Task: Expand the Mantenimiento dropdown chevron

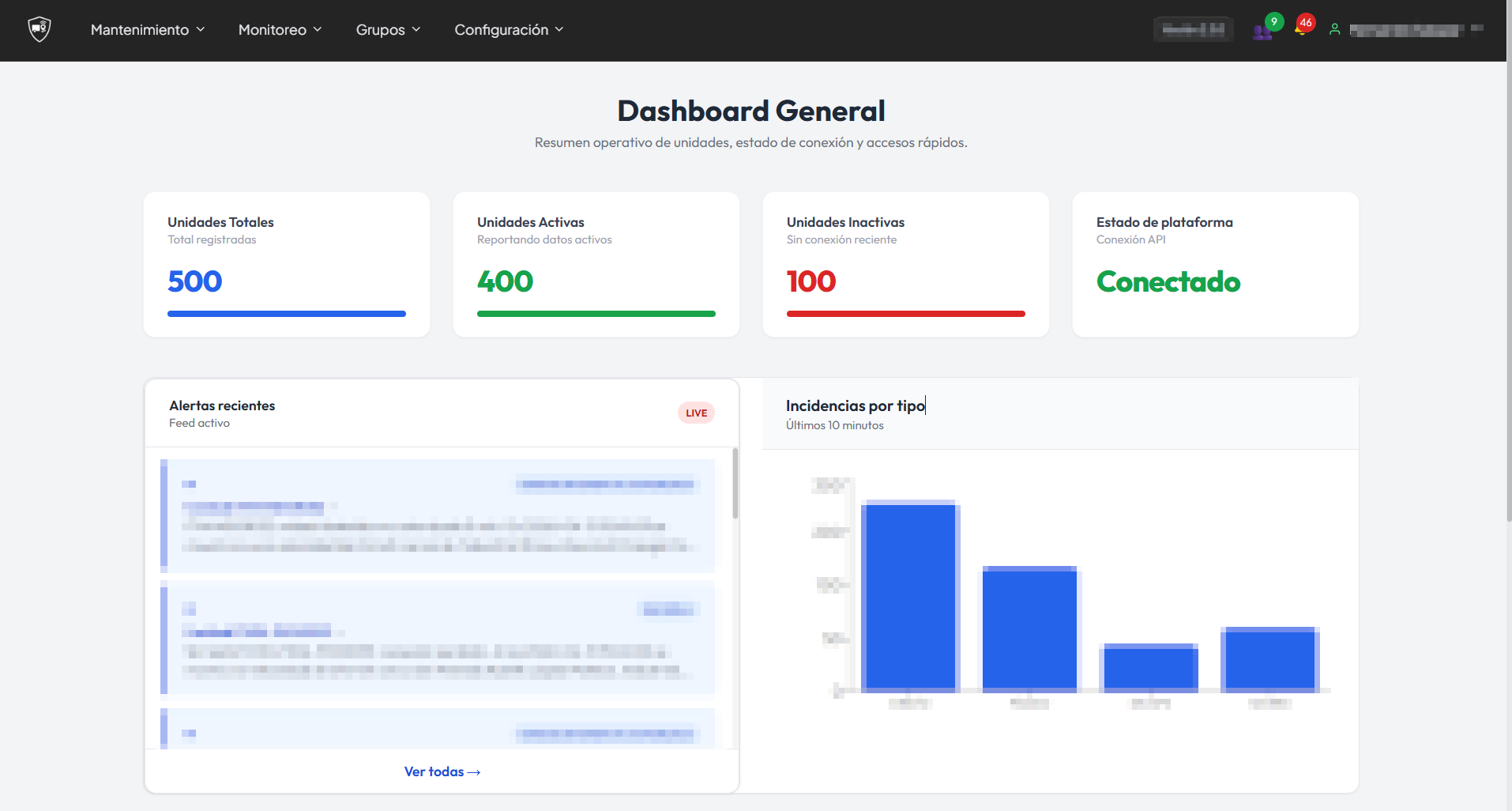Action: (x=200, y=29)
